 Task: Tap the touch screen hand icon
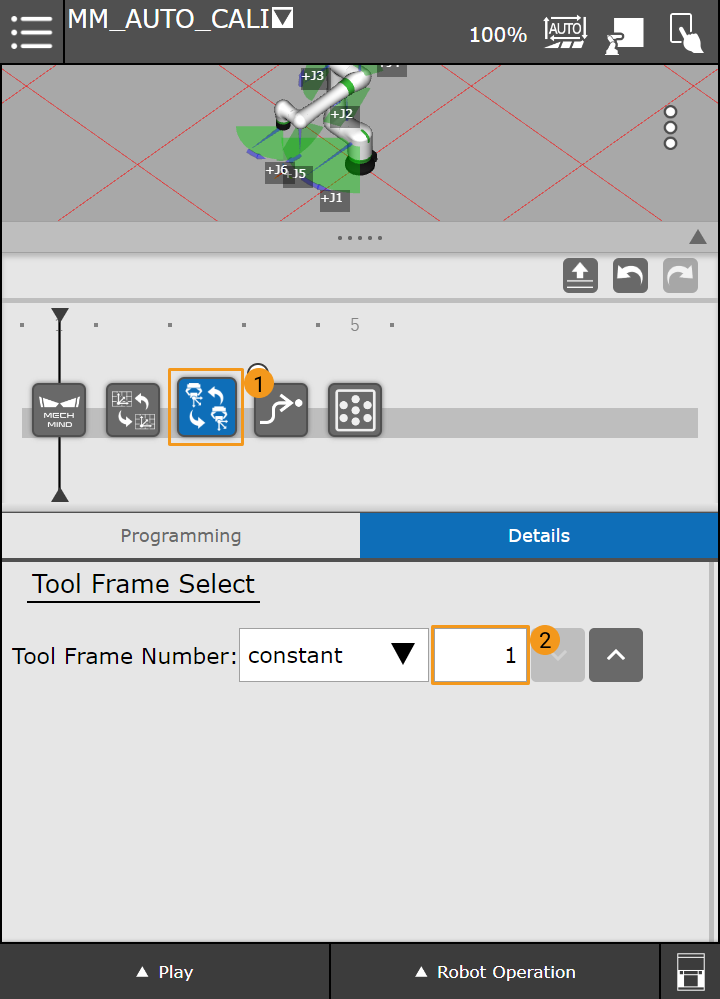tap(686, 33)
